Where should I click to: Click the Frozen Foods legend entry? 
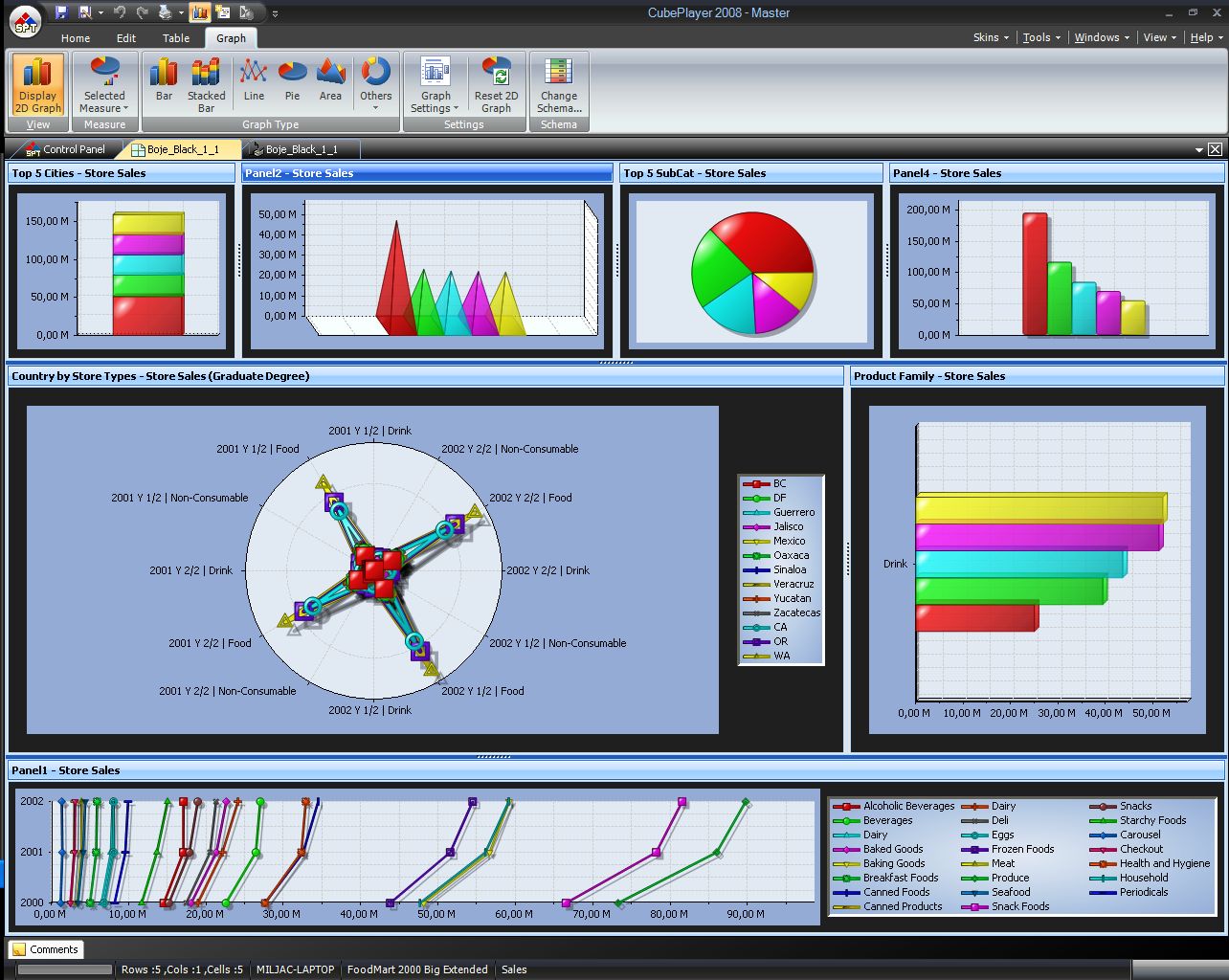(x=1008, y=849)
